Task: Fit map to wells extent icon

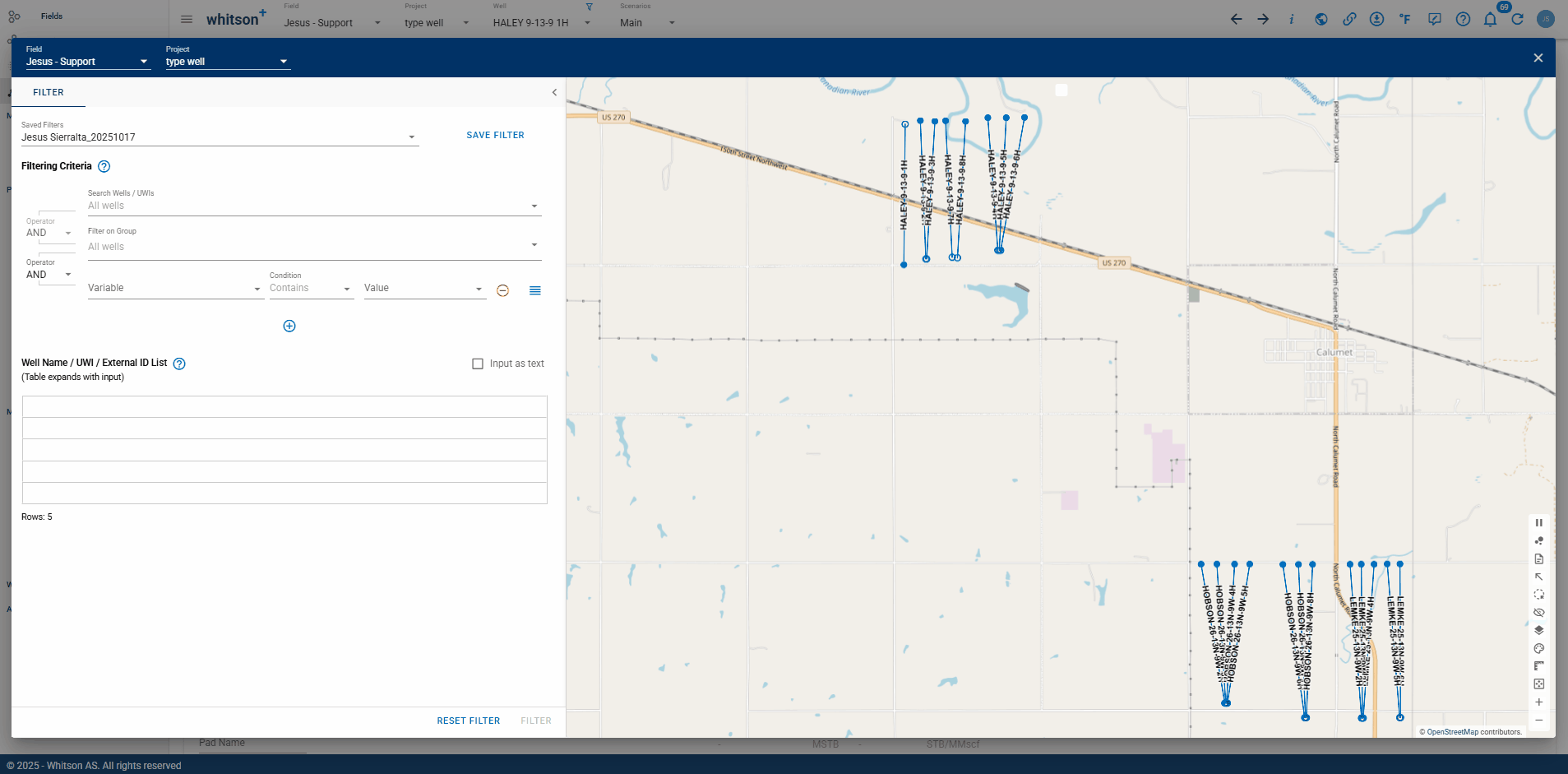Action: [x=1538, y=684]
